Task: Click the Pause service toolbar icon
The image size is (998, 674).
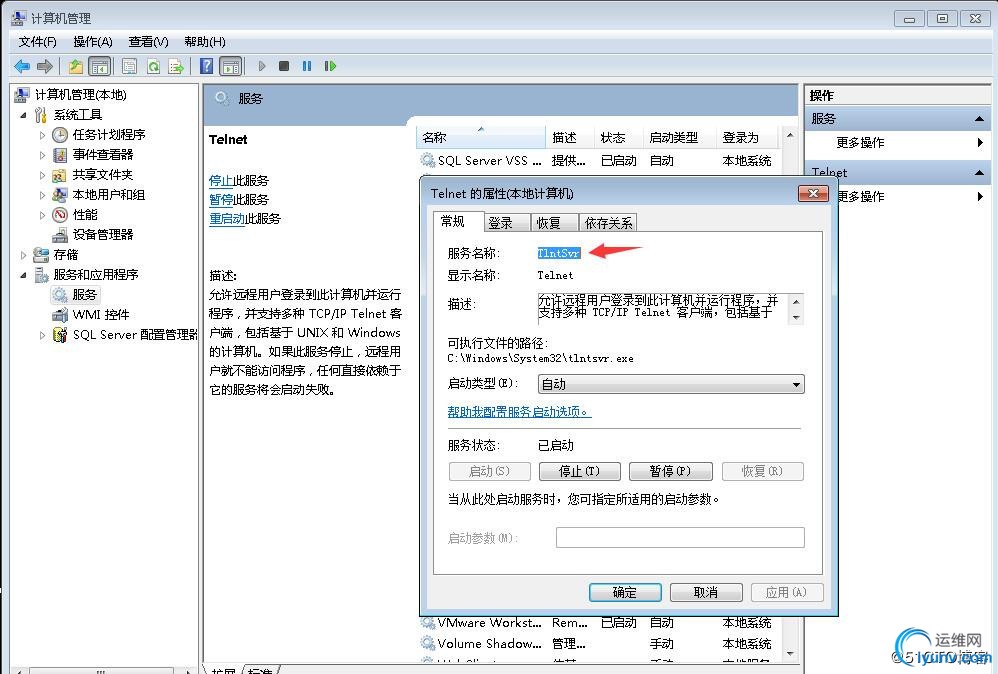Action: pos(307,66)
